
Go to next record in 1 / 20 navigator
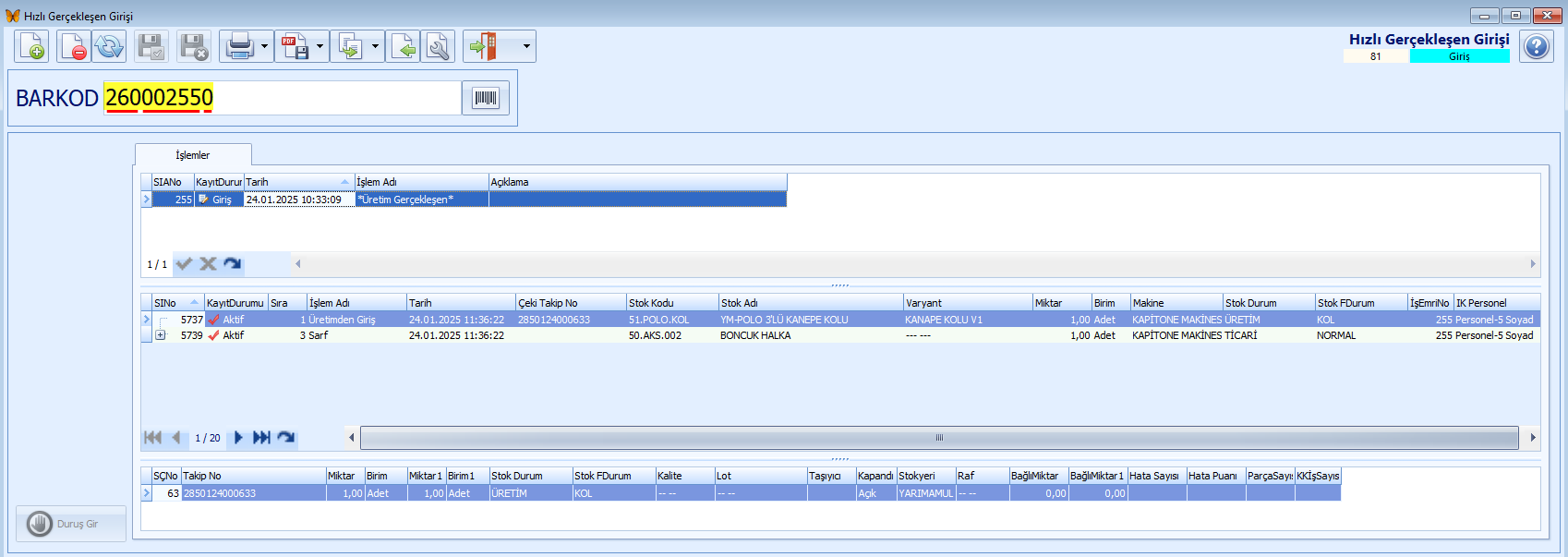tap(238, 438)
